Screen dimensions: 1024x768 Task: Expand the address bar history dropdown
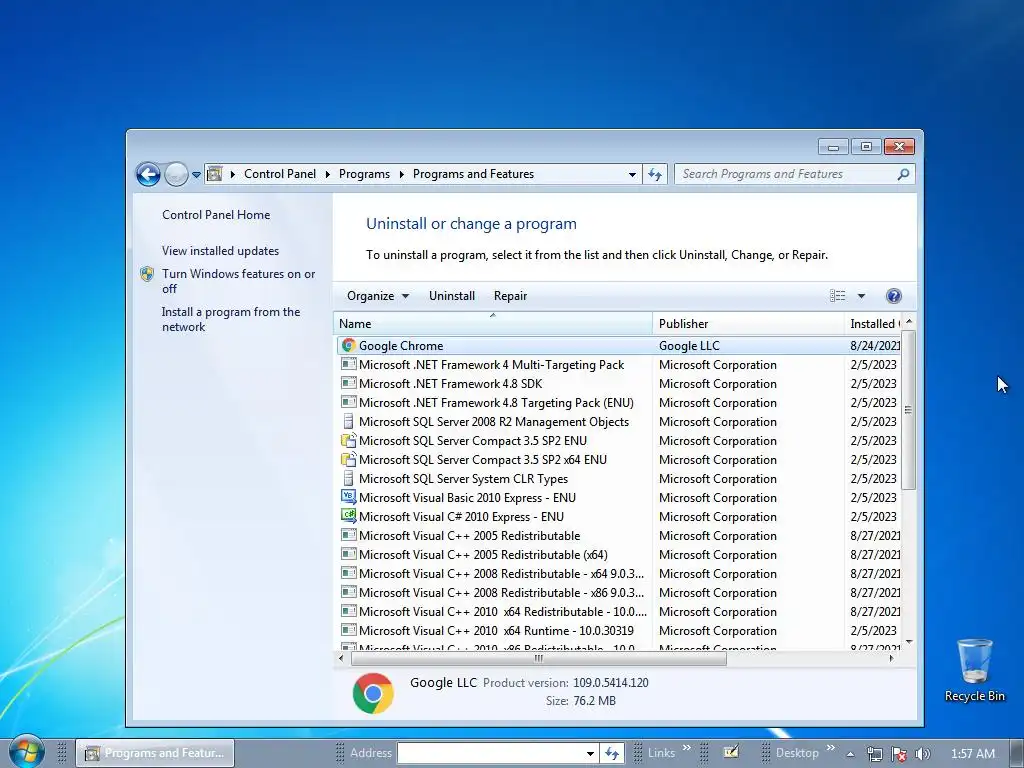pos(632,174)
